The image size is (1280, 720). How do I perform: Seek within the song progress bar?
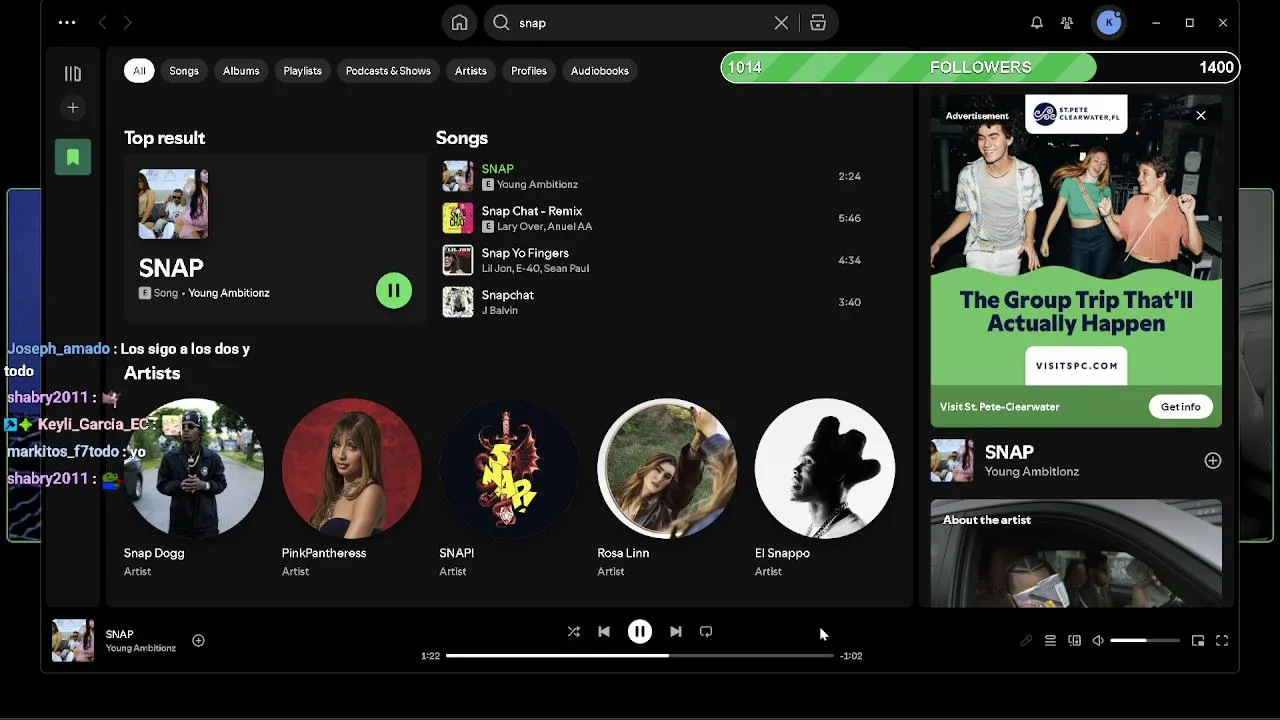pyautogui.click(x=640, y=656)
